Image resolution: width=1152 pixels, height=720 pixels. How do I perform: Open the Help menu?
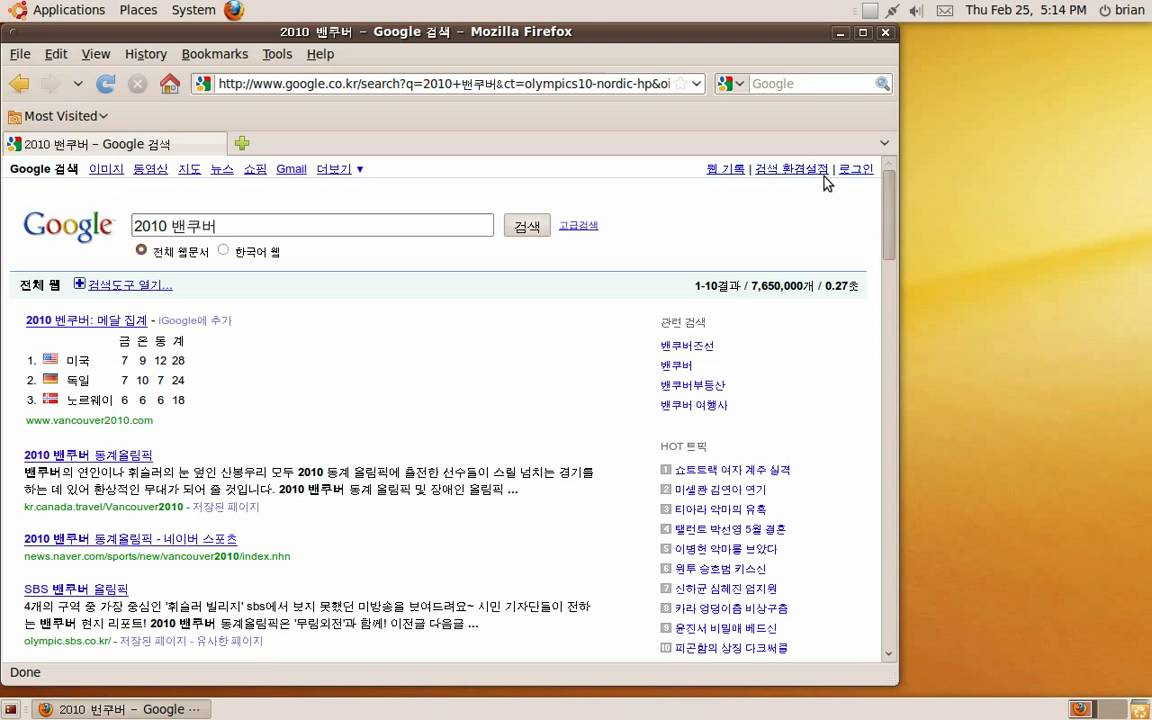click(320, 54)
